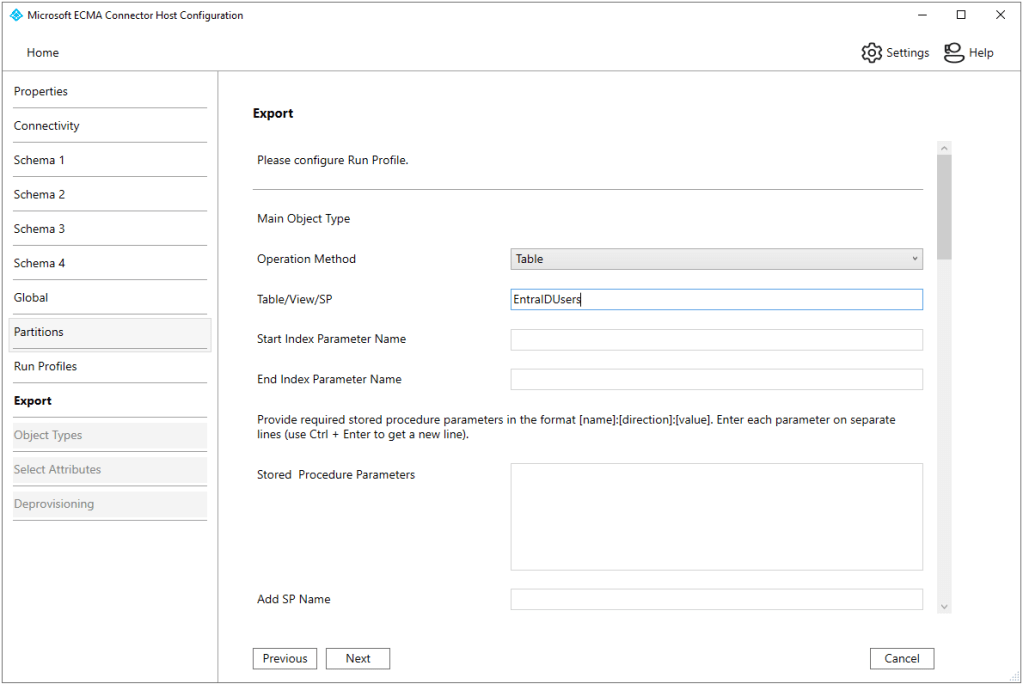Click the Settings gear icon
Screen dimensions: 1023x684
871,53
